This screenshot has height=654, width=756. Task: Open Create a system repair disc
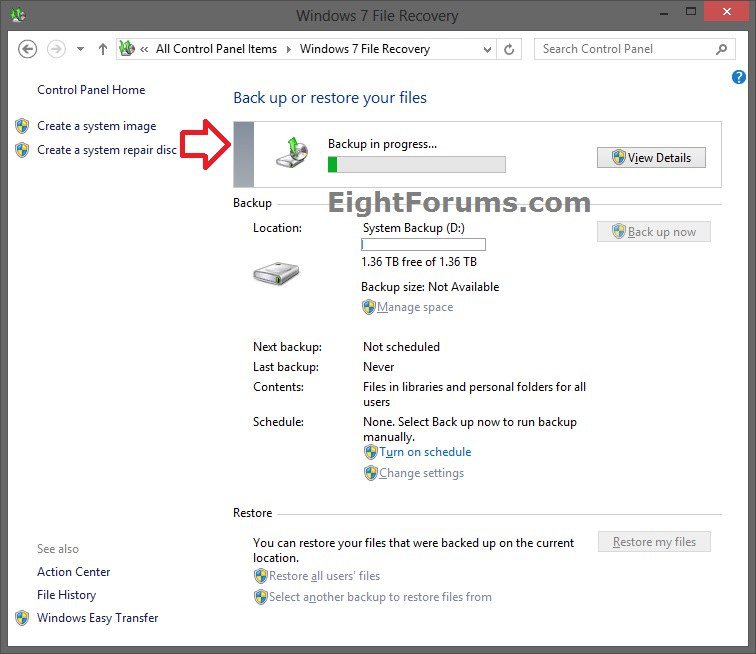106,150
